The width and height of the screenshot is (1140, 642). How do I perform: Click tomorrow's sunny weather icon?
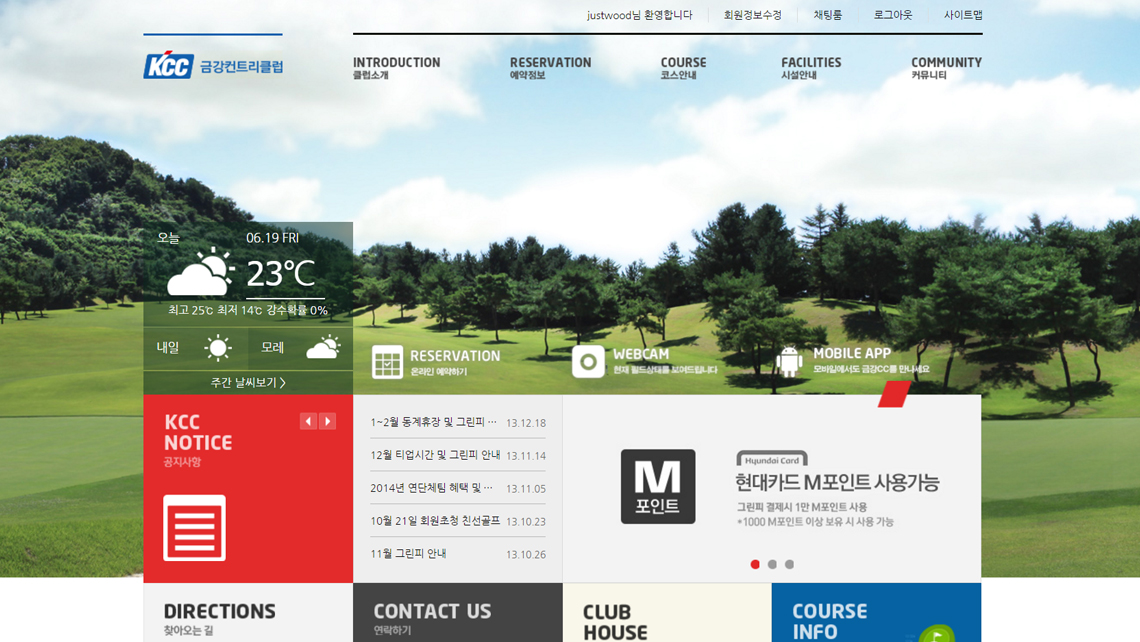click(x=218, y=348)
